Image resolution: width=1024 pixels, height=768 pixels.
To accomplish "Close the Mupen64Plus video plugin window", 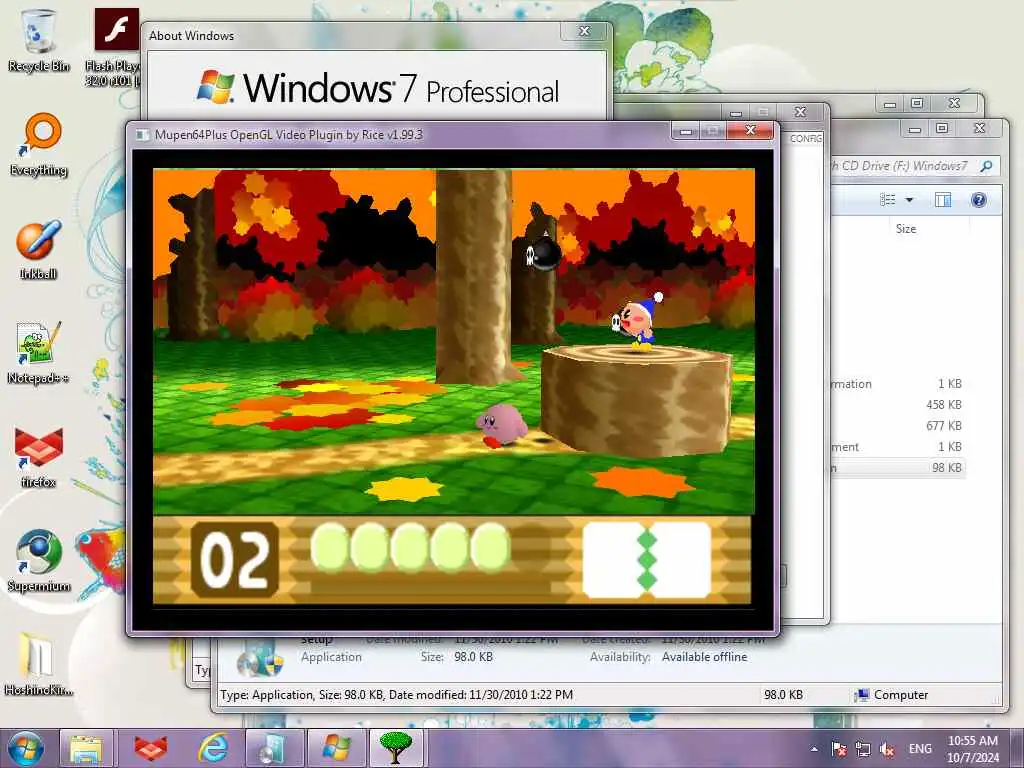I will [750, 131].
